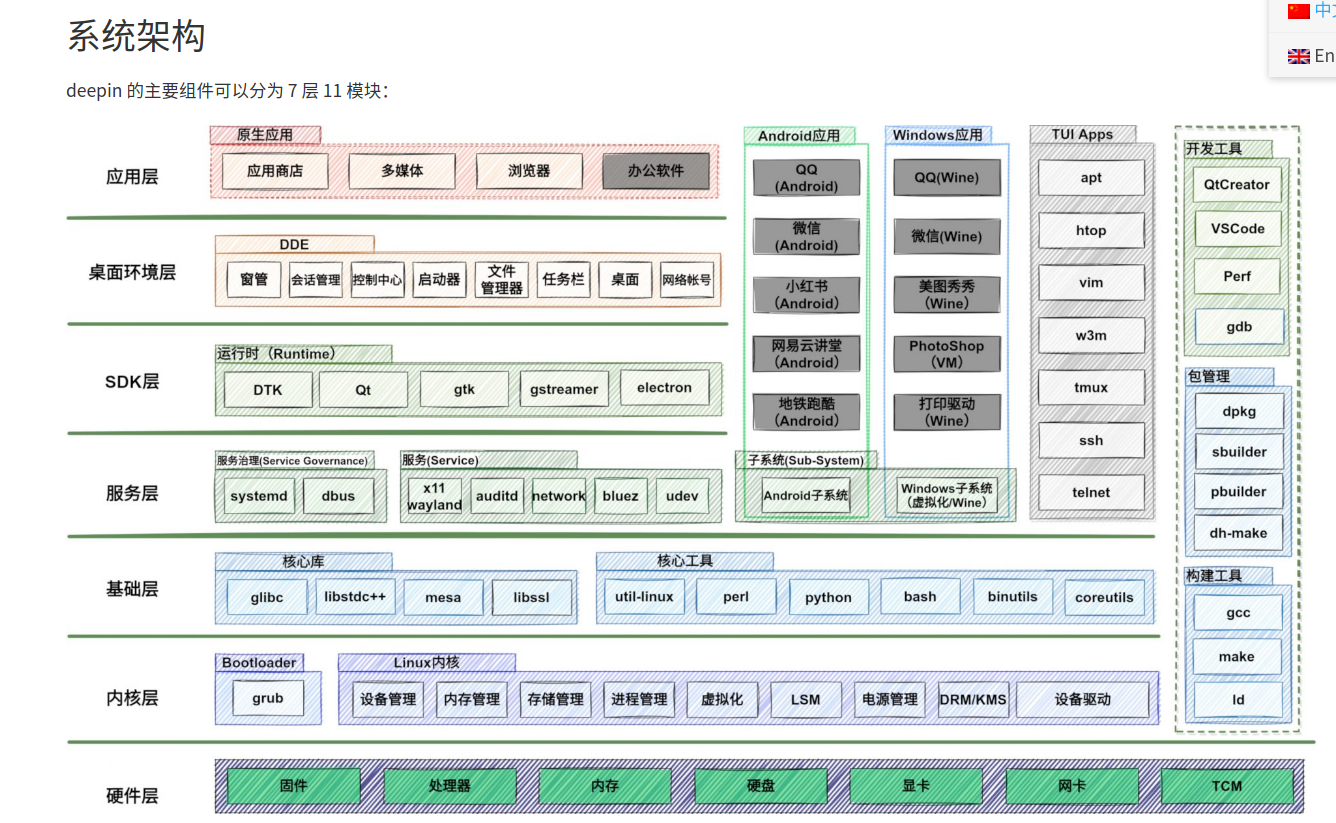Click the grub block under Bootloader
The width and height of the screenshot is (1336, 823).
268,699
